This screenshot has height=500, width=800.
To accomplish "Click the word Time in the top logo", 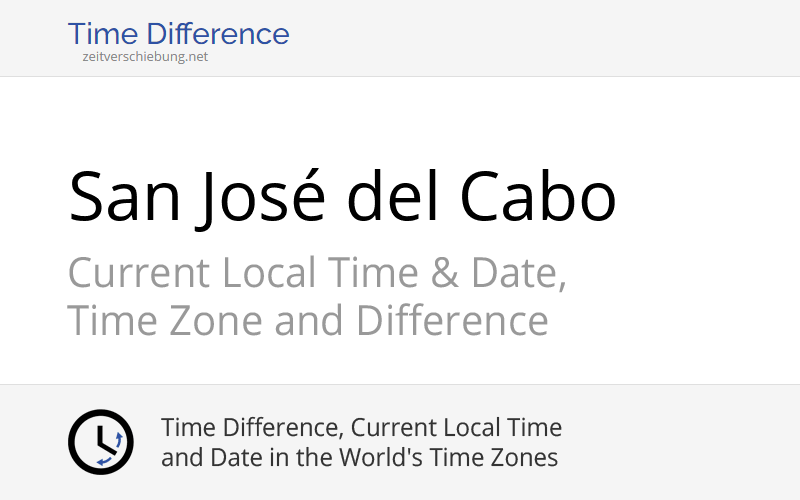I will tap(103, 34).
